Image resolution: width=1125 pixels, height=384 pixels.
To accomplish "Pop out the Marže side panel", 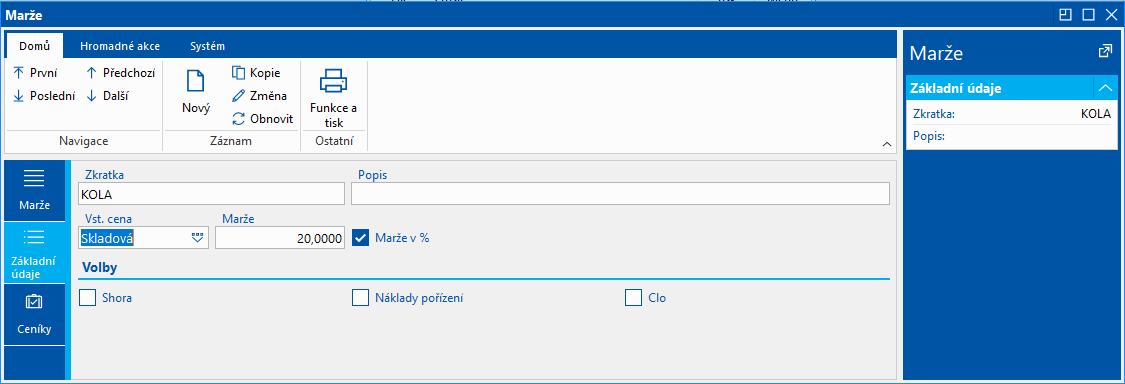I will click(x=1105, y=52).
